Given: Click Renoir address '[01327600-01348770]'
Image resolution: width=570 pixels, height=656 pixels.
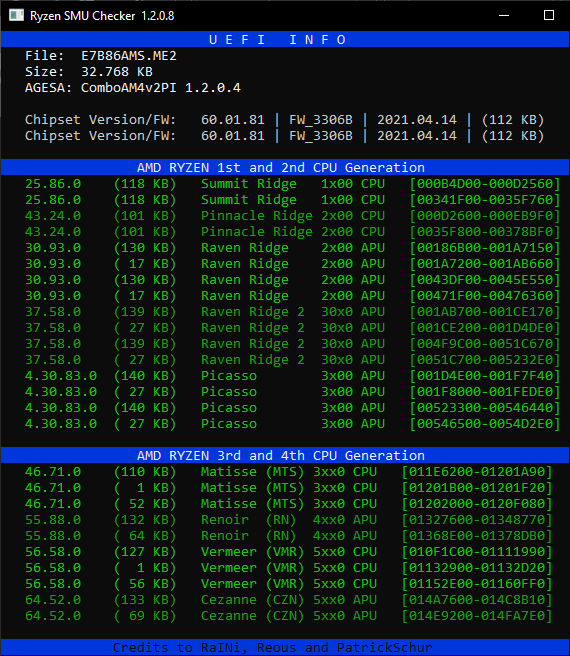Looking at the screenshot, I should 477,520.
